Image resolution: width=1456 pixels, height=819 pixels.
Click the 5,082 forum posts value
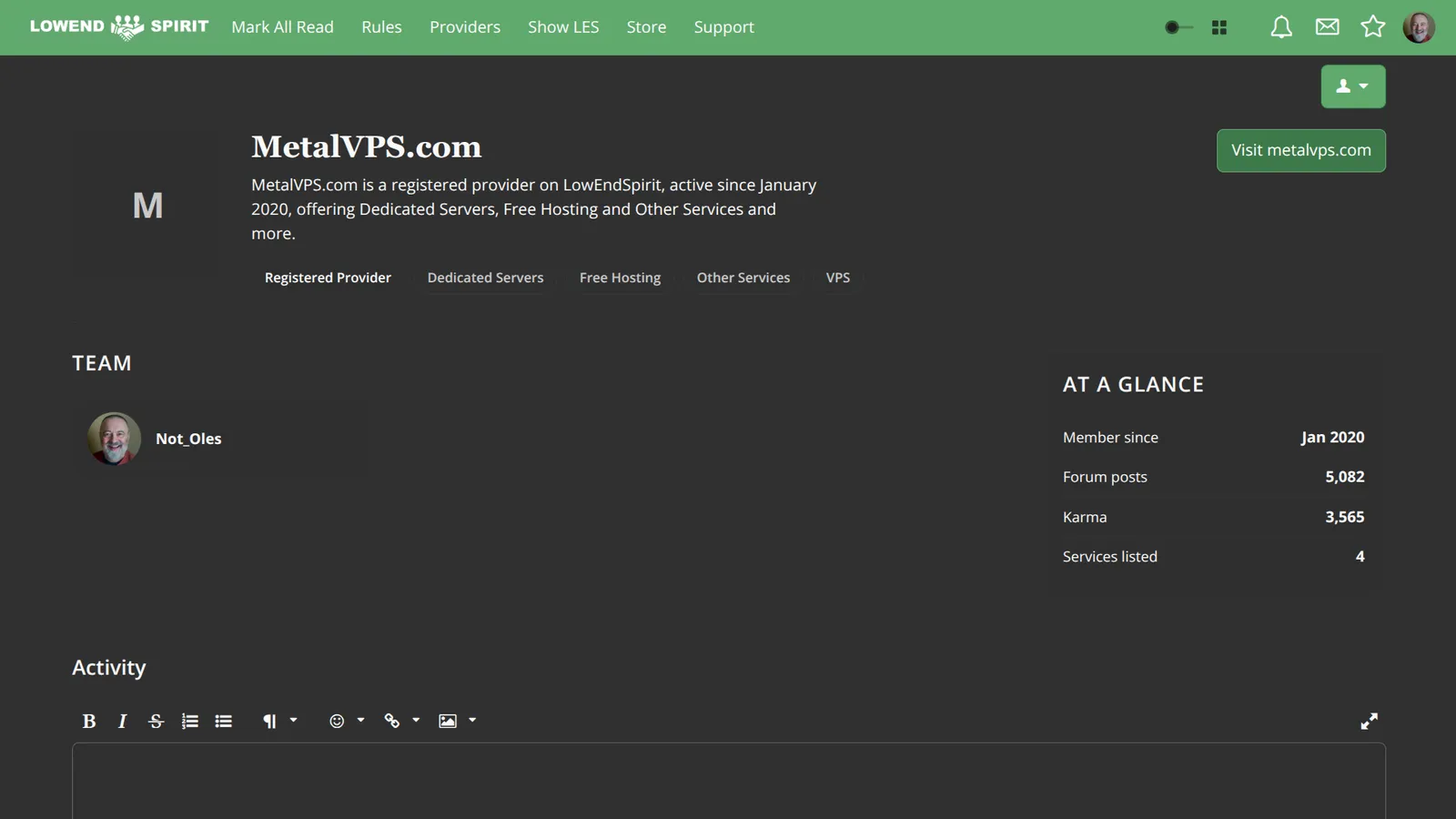click(x=1344, y=477)
